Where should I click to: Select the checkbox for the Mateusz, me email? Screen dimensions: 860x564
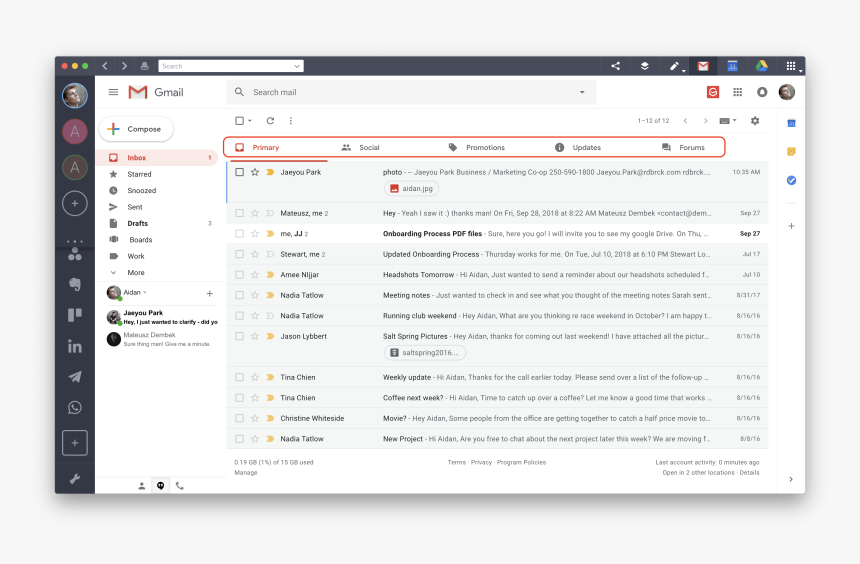pos(240,213)
